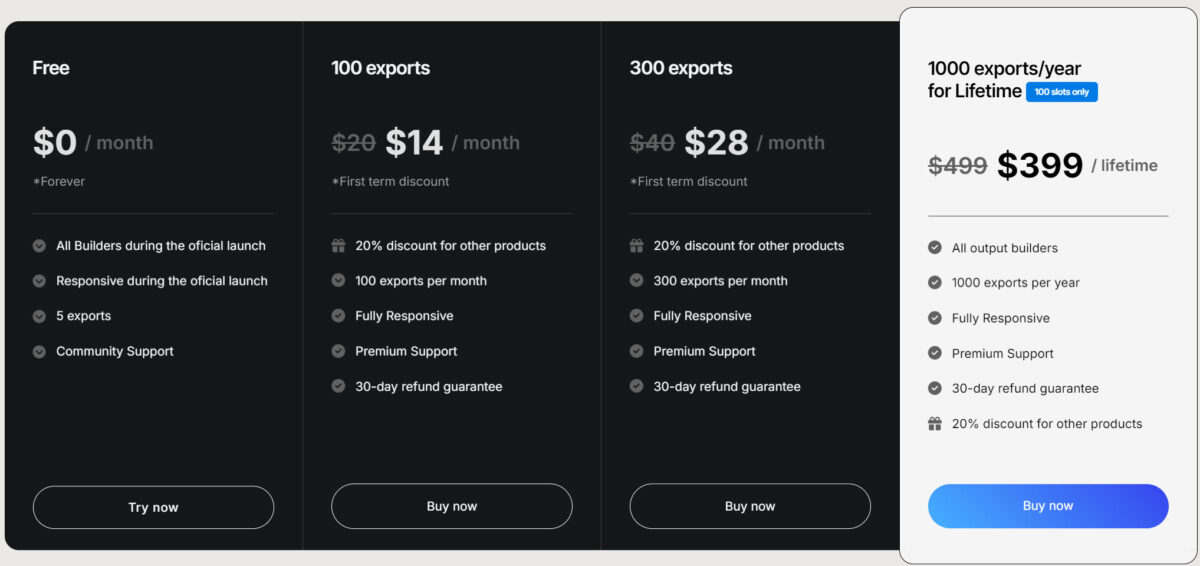Click the $14 per month price
The width and height of the screenshot is (1200, 566).
[414, 143]
